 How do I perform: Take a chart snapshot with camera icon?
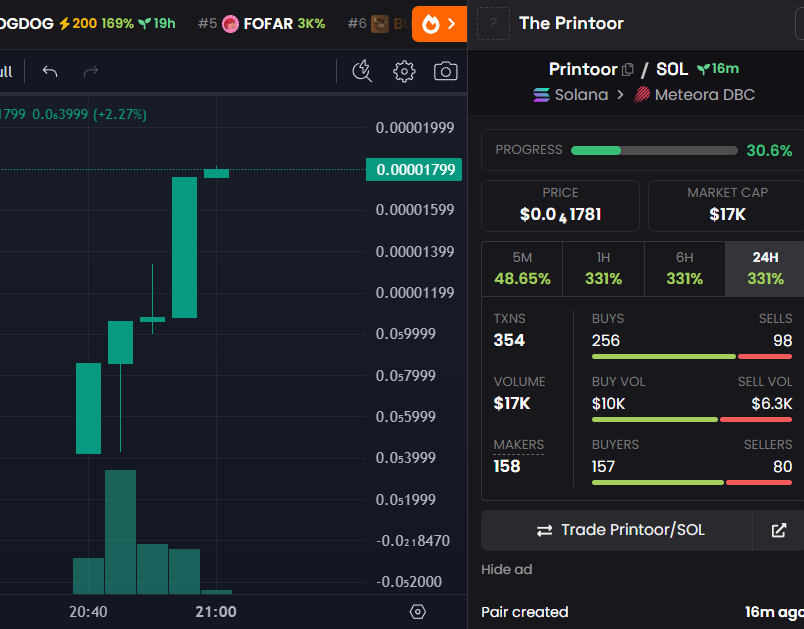point(446,71)
